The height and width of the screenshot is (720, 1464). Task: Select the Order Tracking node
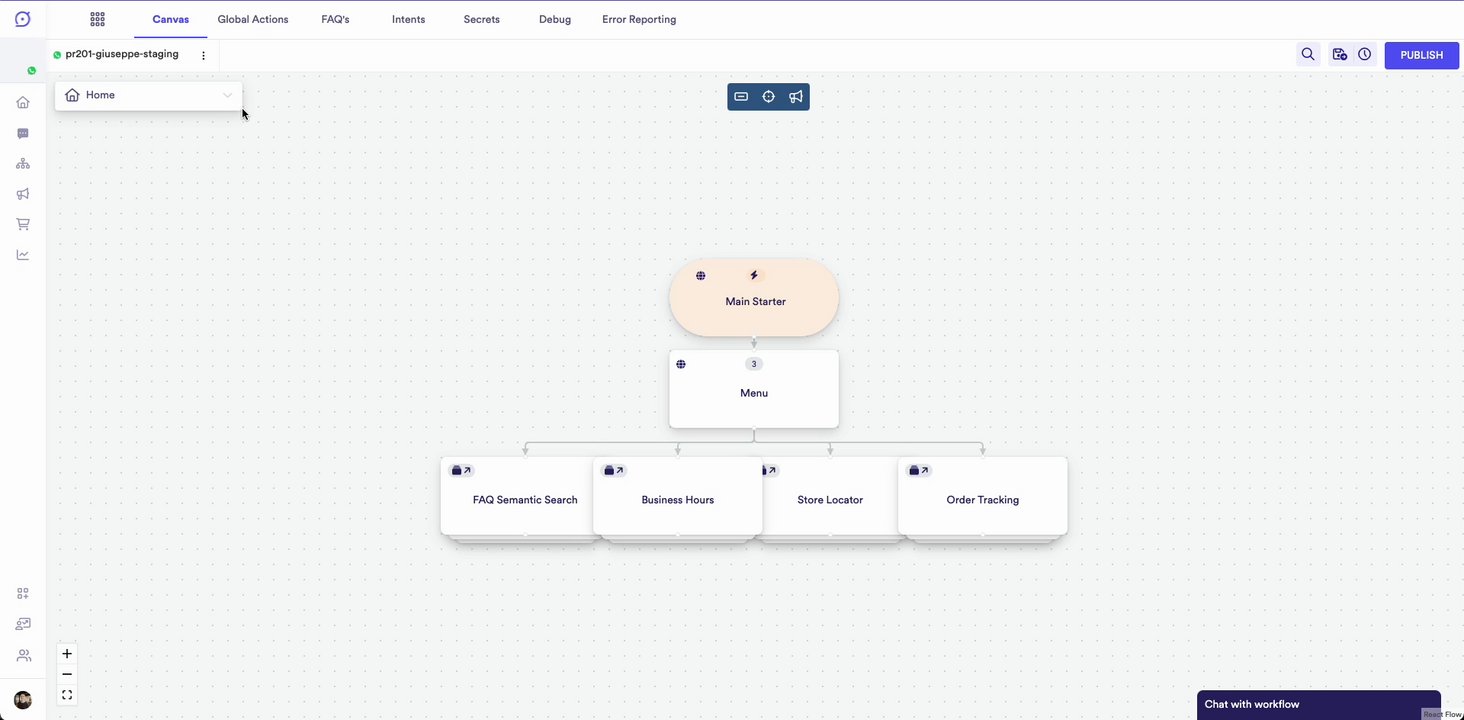tap(983, 496)
